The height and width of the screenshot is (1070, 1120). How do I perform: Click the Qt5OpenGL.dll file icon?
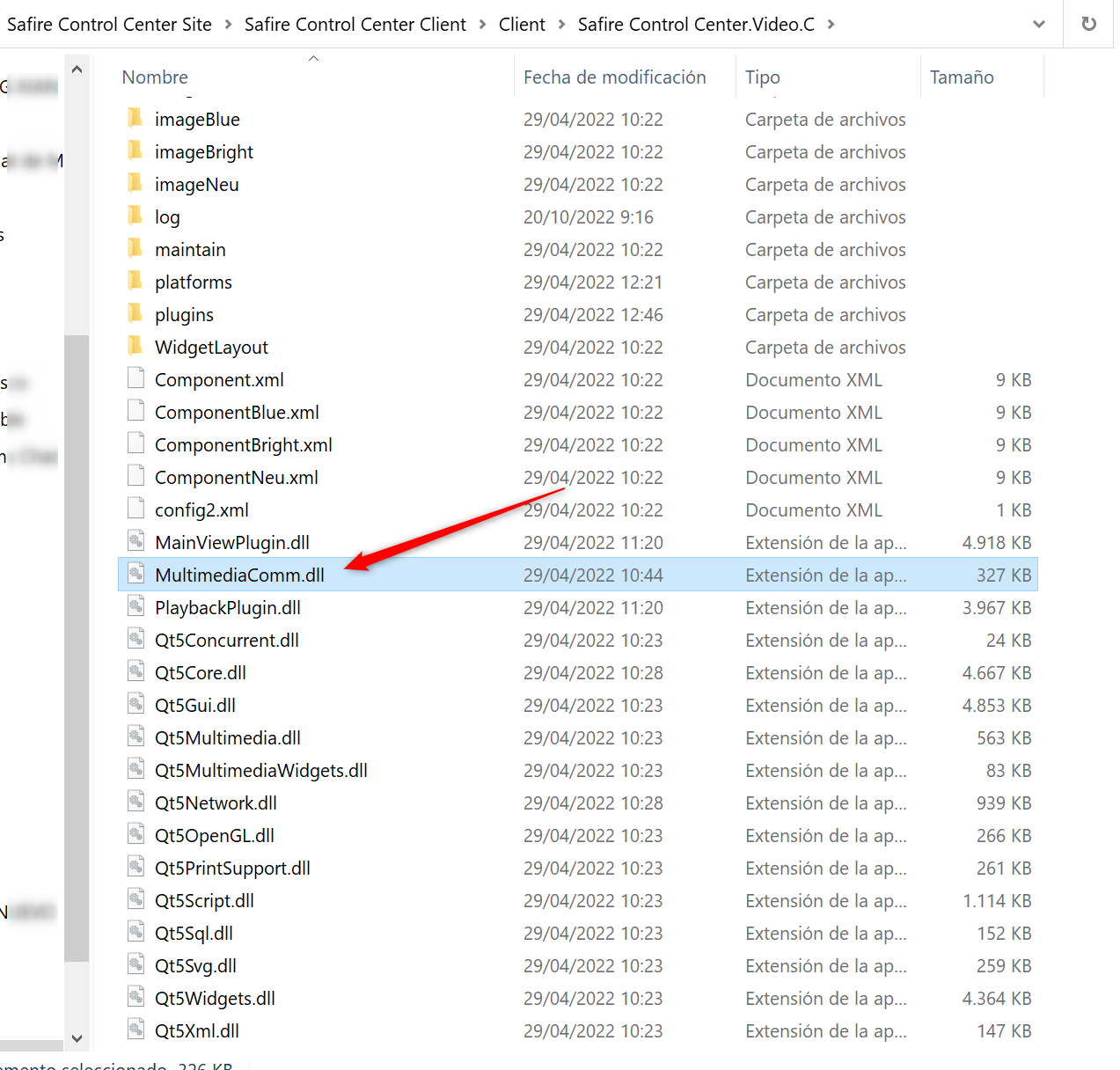click(x=135, y=834)
